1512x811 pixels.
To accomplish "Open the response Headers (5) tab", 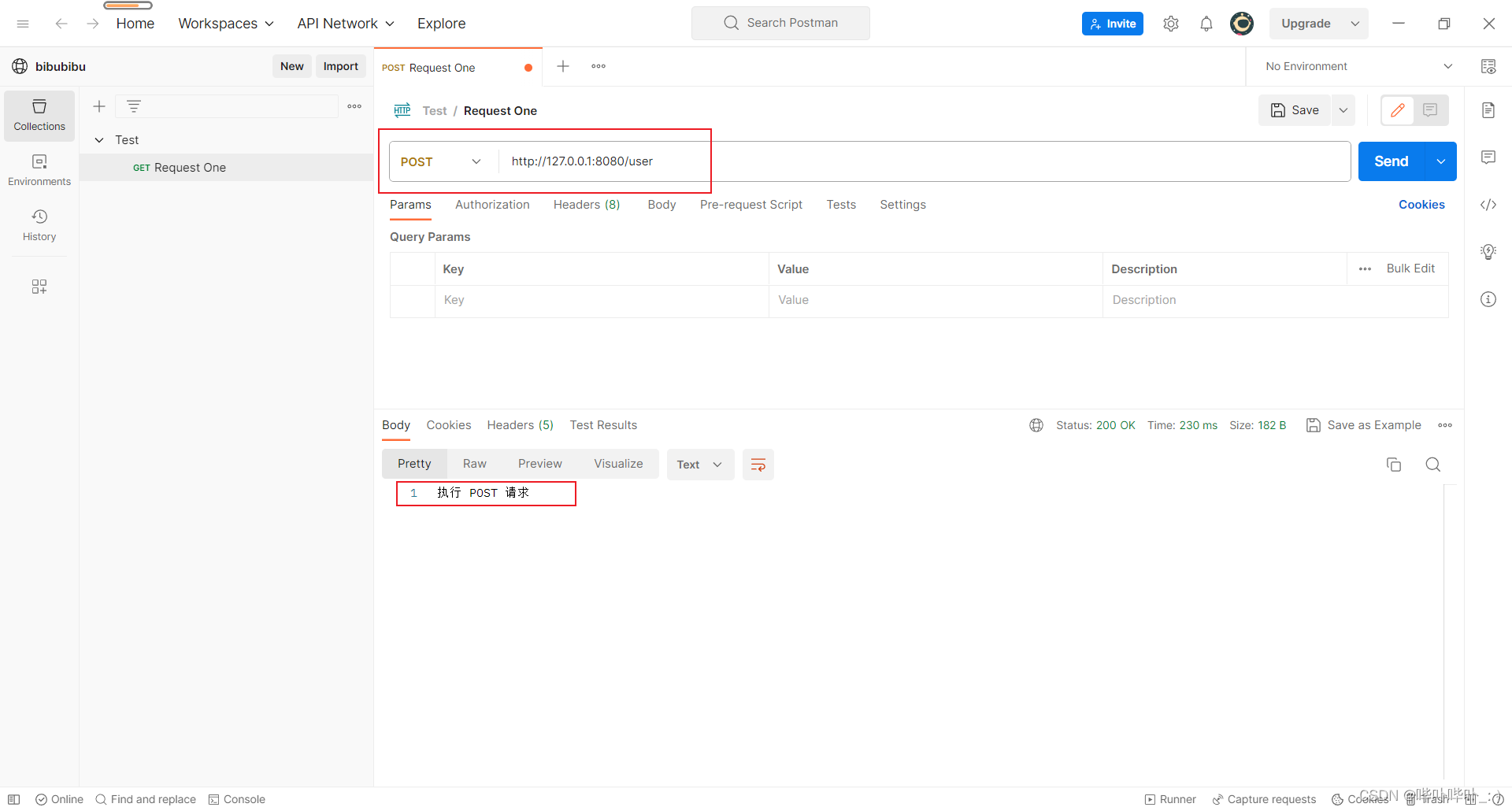I will pyautogui.click(x=520, y=425).
